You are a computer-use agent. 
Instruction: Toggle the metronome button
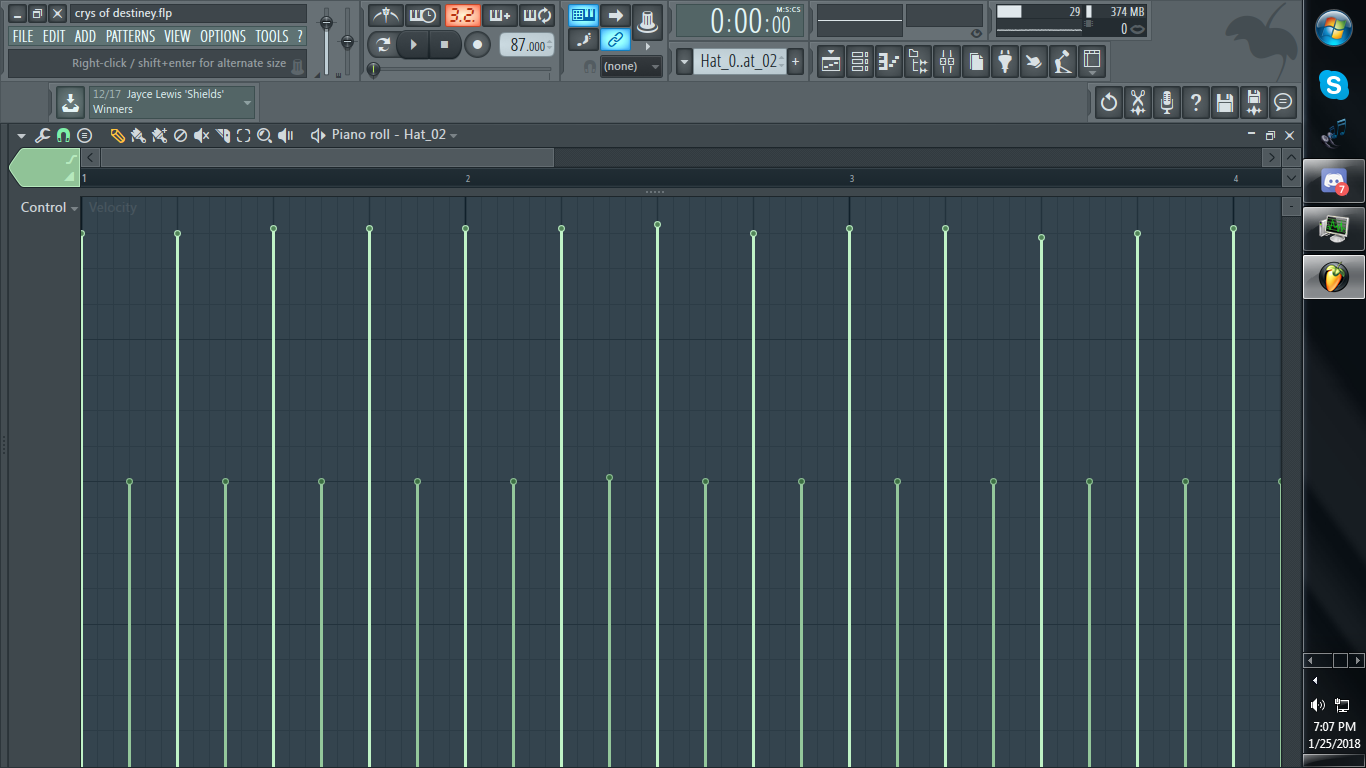coord(386,15)
